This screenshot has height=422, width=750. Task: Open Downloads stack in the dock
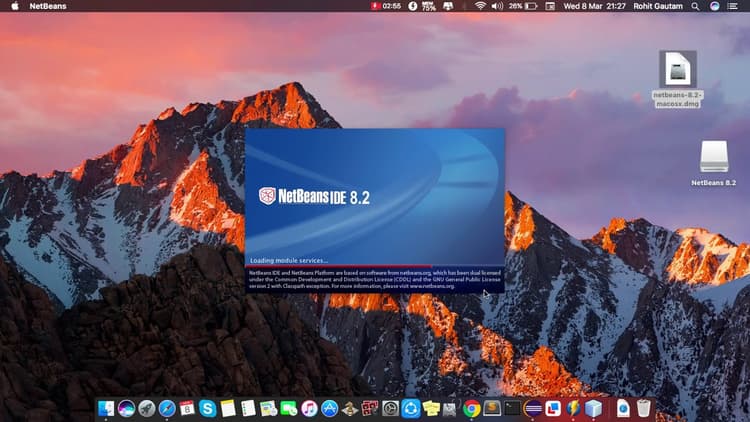623,409
